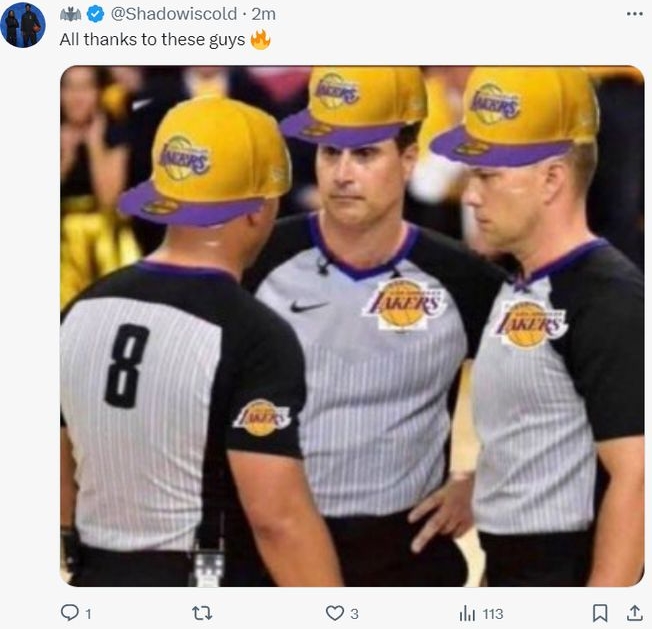
Task: Open the @Shadowiscold profile handle link
Action: [173, 14]
